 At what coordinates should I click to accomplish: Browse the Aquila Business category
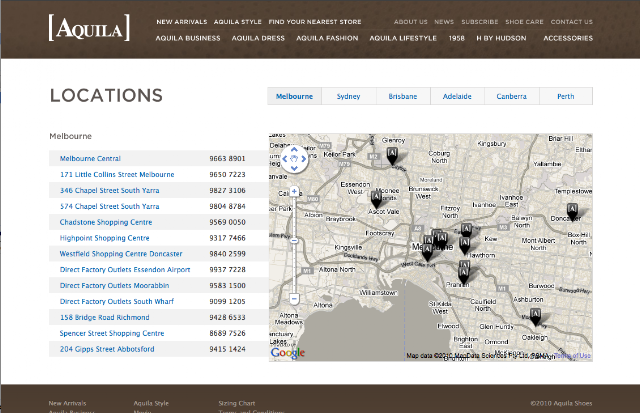click(x=188, y=38)
